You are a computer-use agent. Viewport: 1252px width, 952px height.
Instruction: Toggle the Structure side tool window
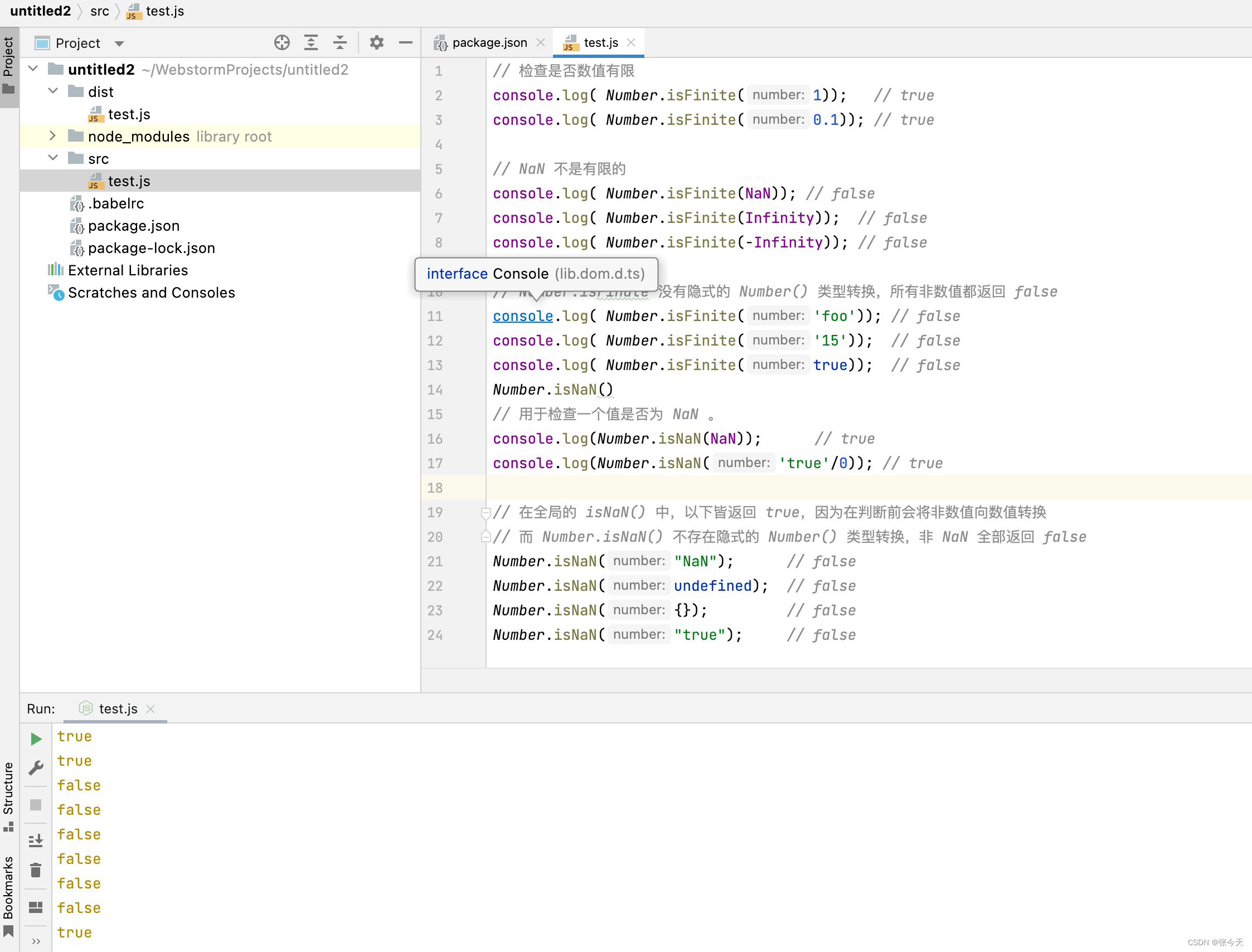click(8, 796)
